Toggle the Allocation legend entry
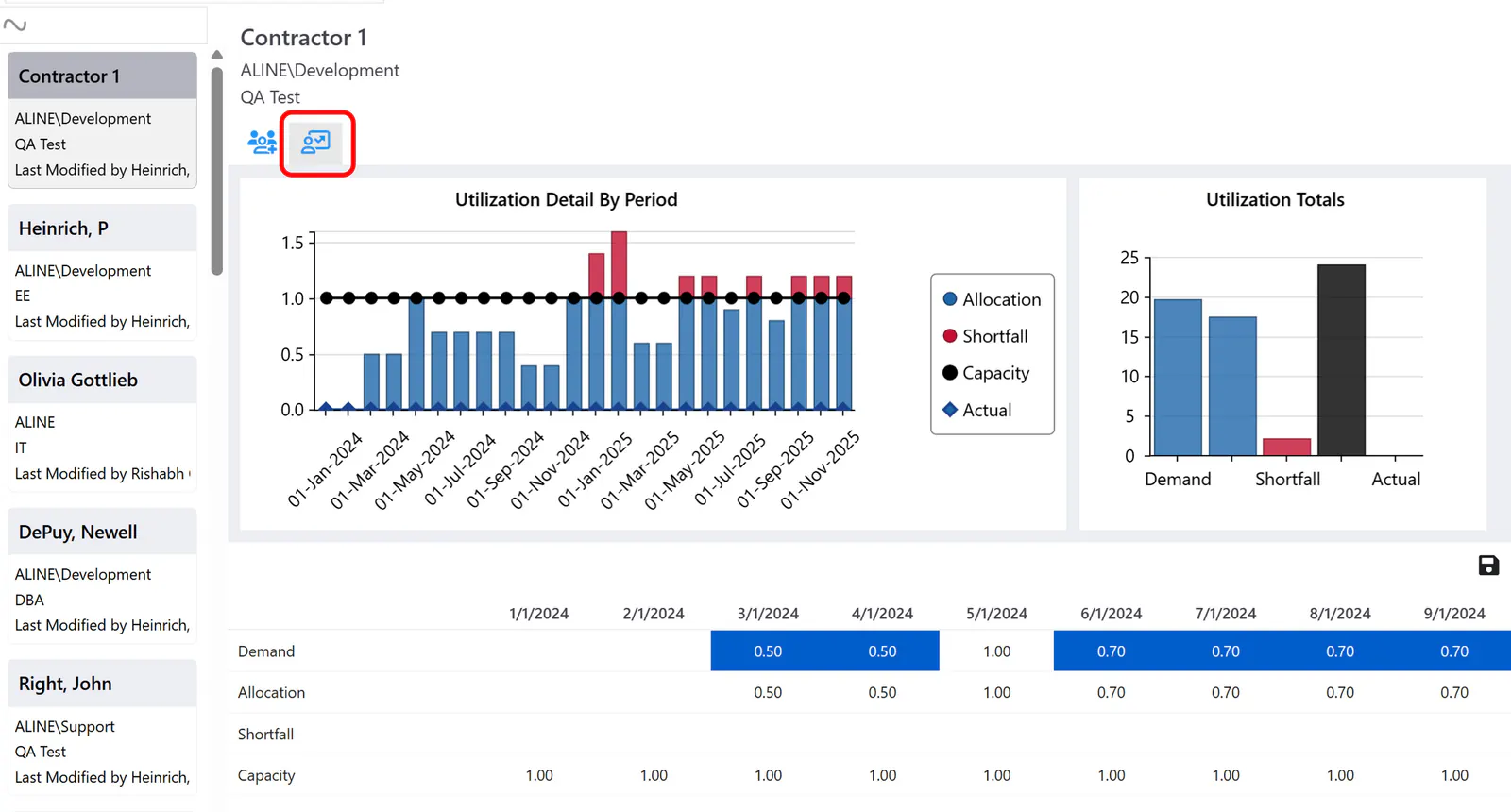Image resolution: width=1511 pixels, height=812 pixels. pos(992,299)
